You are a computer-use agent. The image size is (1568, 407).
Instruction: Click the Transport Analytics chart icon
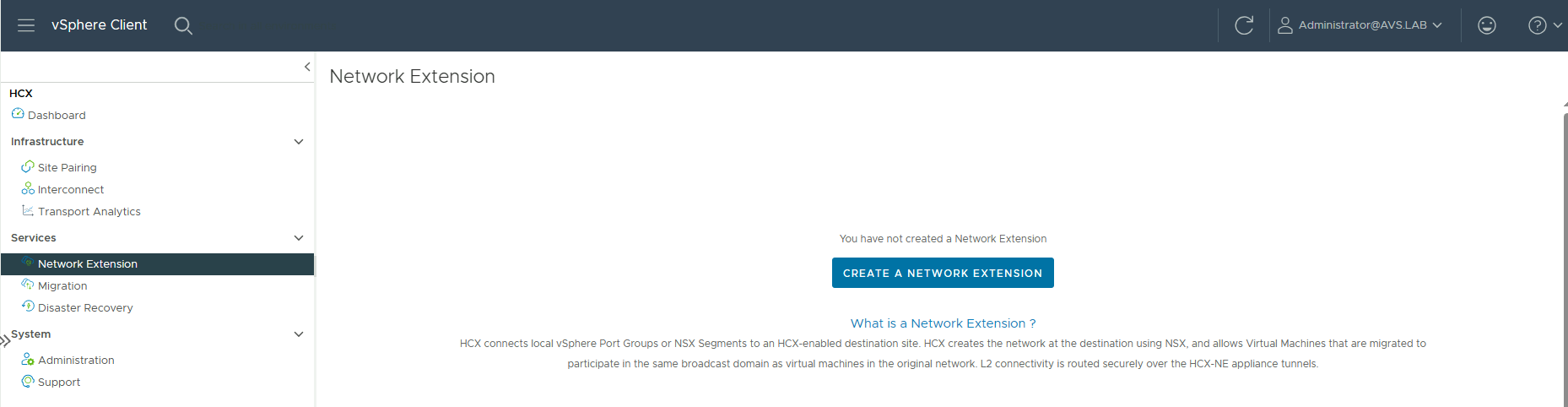pos(28,210)
